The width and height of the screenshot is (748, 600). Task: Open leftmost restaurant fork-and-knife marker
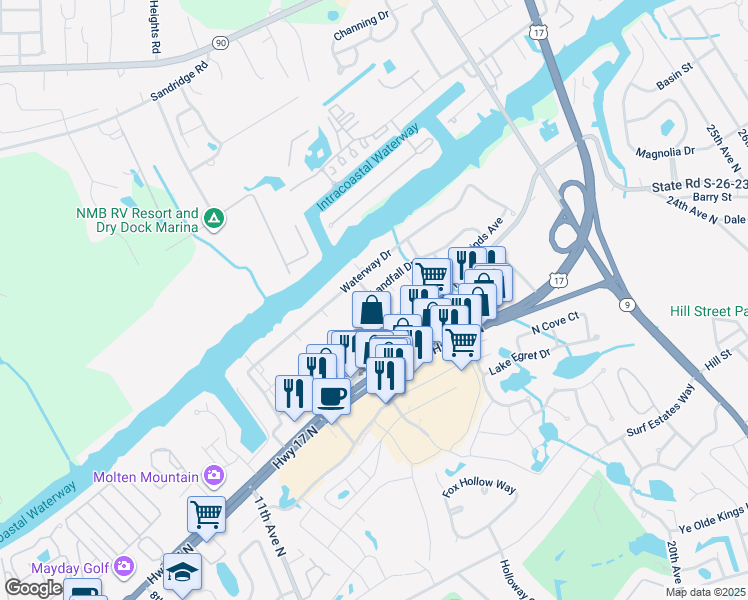294,394
